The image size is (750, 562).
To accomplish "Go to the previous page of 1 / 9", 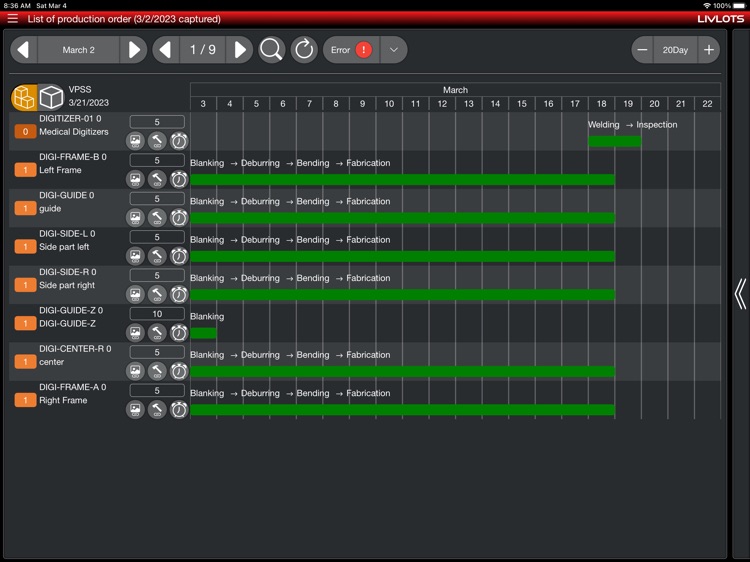I will point(165,50).
